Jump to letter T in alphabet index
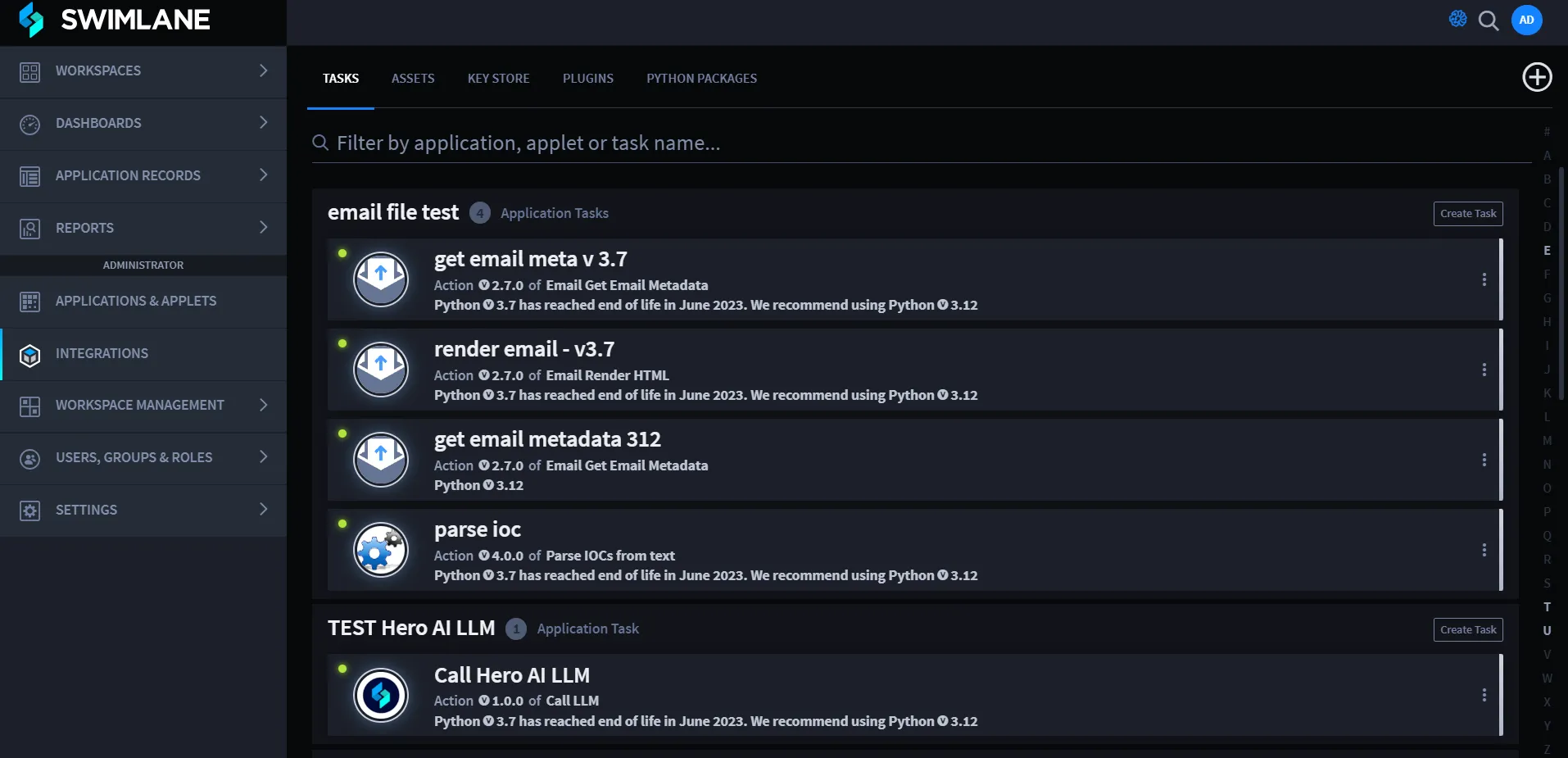This screenshot has width=1568, height=758. [1547, 607]
